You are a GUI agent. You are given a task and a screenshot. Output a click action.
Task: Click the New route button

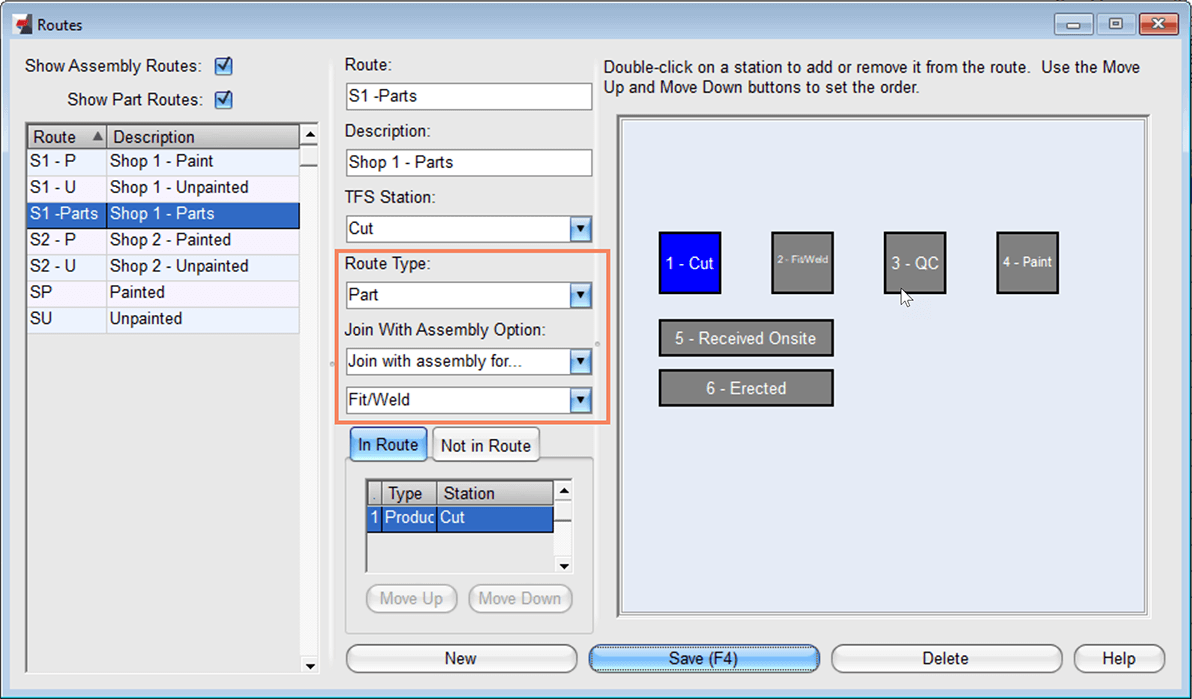point(461,658)
